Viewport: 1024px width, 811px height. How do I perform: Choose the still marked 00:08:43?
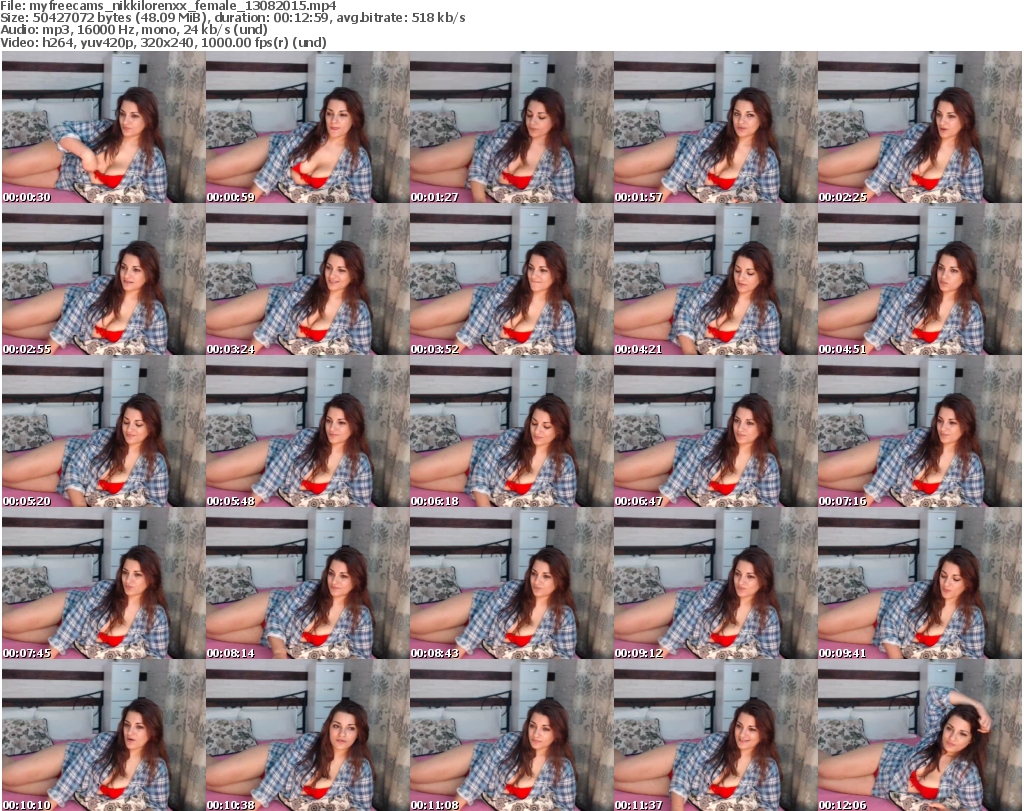(x=511, y=584)
